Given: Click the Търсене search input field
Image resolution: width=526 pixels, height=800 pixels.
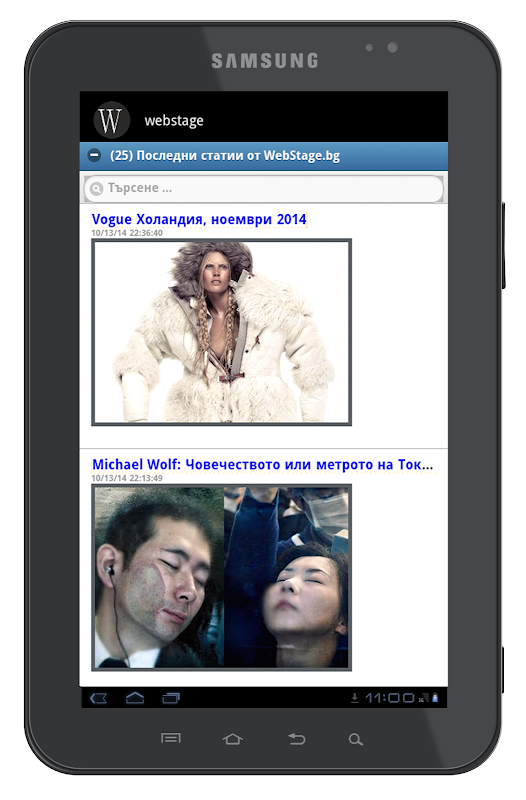Looking at the screenshot, I should pyautogui.click(x=263, y=188).
